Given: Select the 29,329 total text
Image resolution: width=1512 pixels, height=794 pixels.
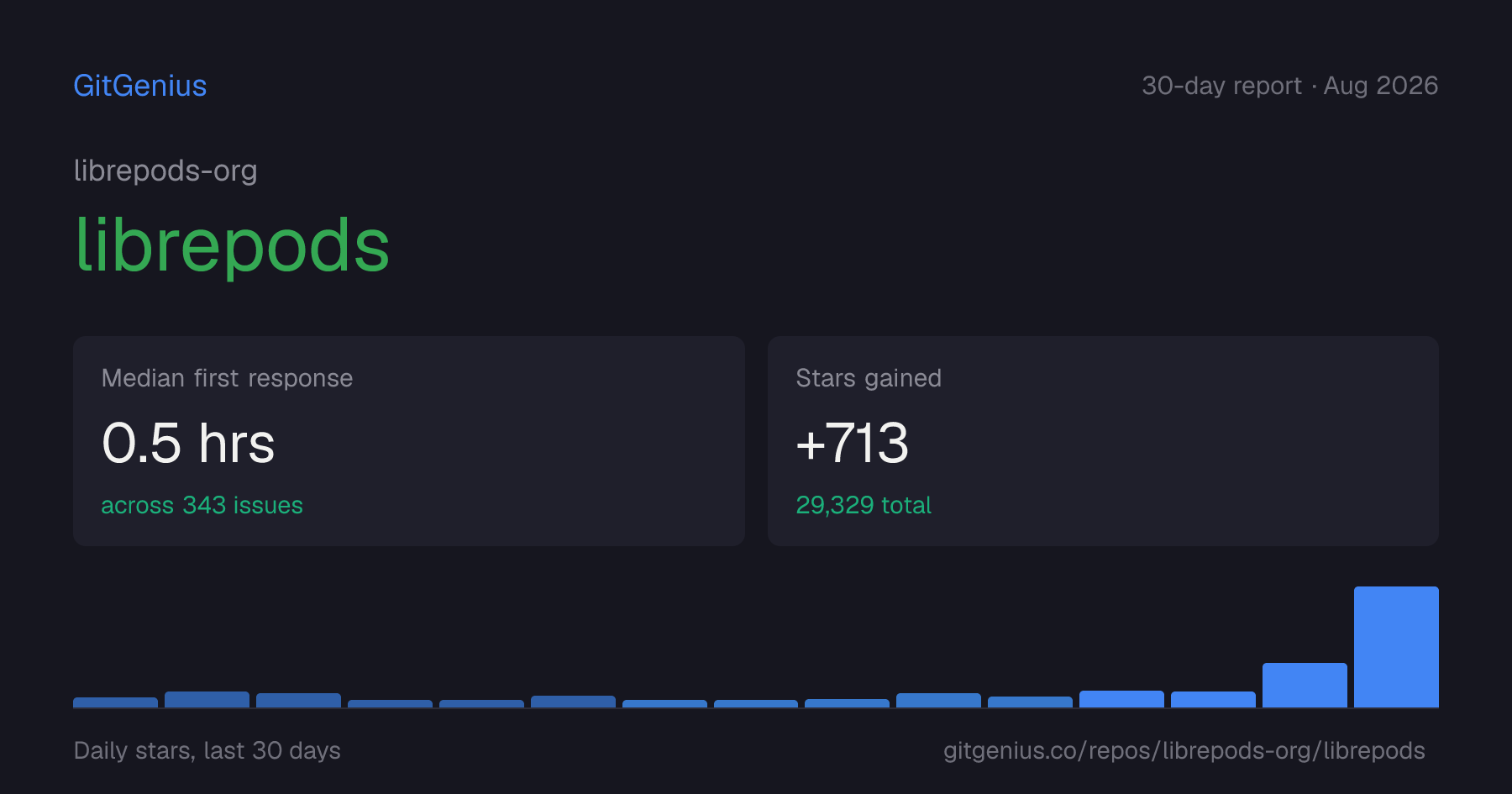Looking at the screenshot, I should coord(864,505).
